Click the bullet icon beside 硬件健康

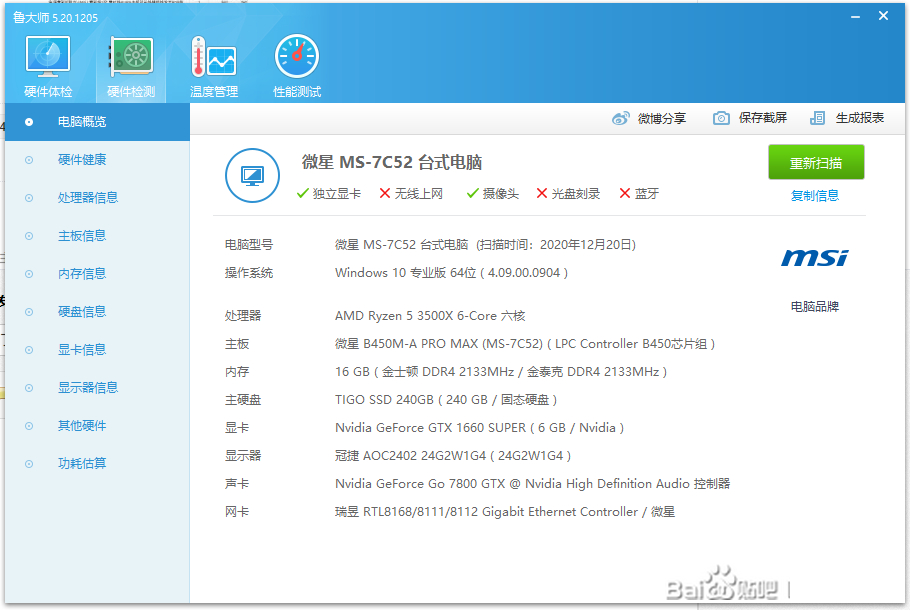(x=29, y=160)
